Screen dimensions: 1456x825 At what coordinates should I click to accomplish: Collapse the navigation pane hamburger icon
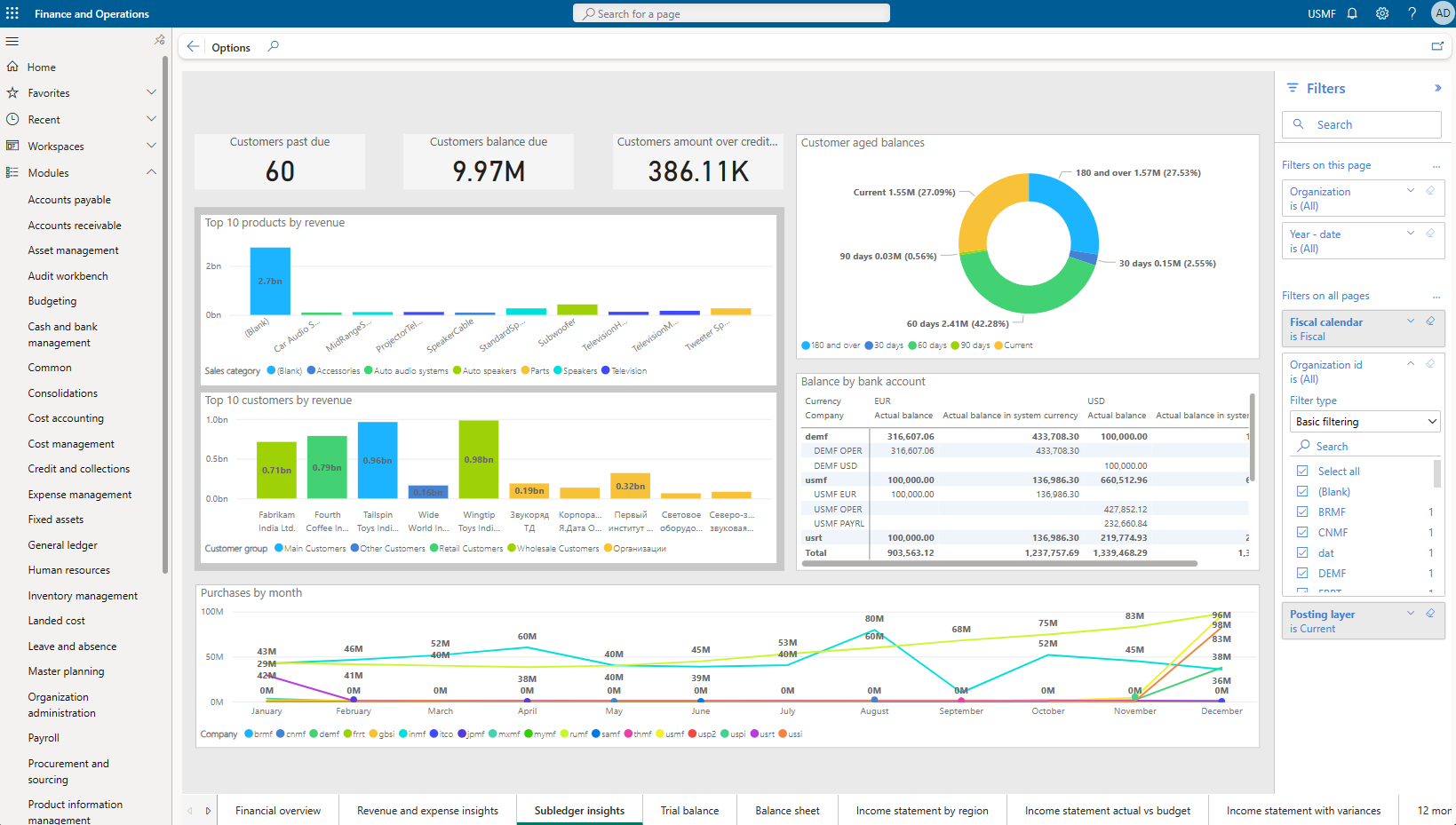[12, 41]
